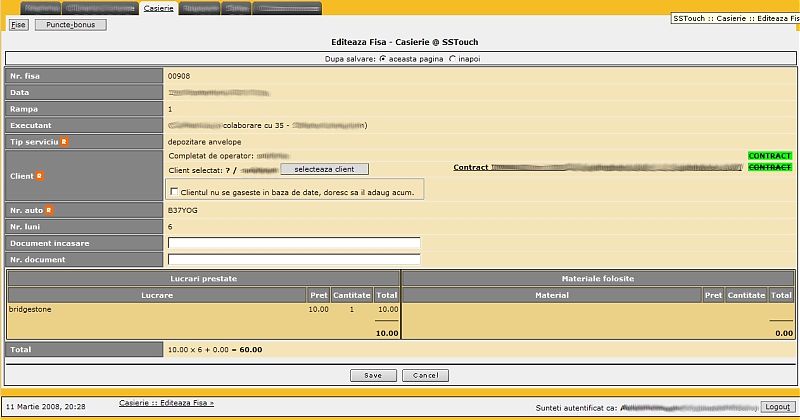
Task: Click the lower green CONTRACT badge
Action: click(770, 167)
